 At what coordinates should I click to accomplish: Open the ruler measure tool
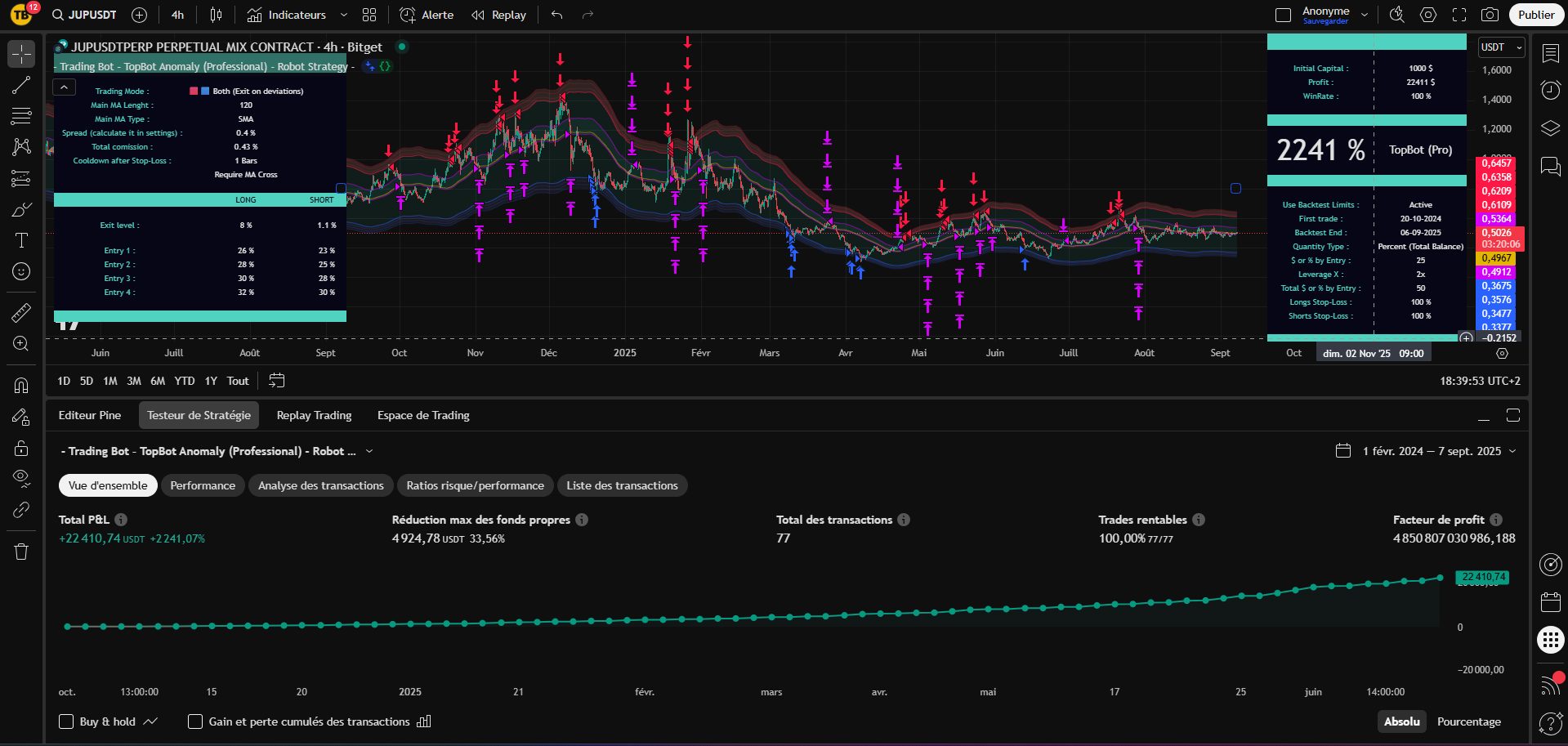coord(21,312)
